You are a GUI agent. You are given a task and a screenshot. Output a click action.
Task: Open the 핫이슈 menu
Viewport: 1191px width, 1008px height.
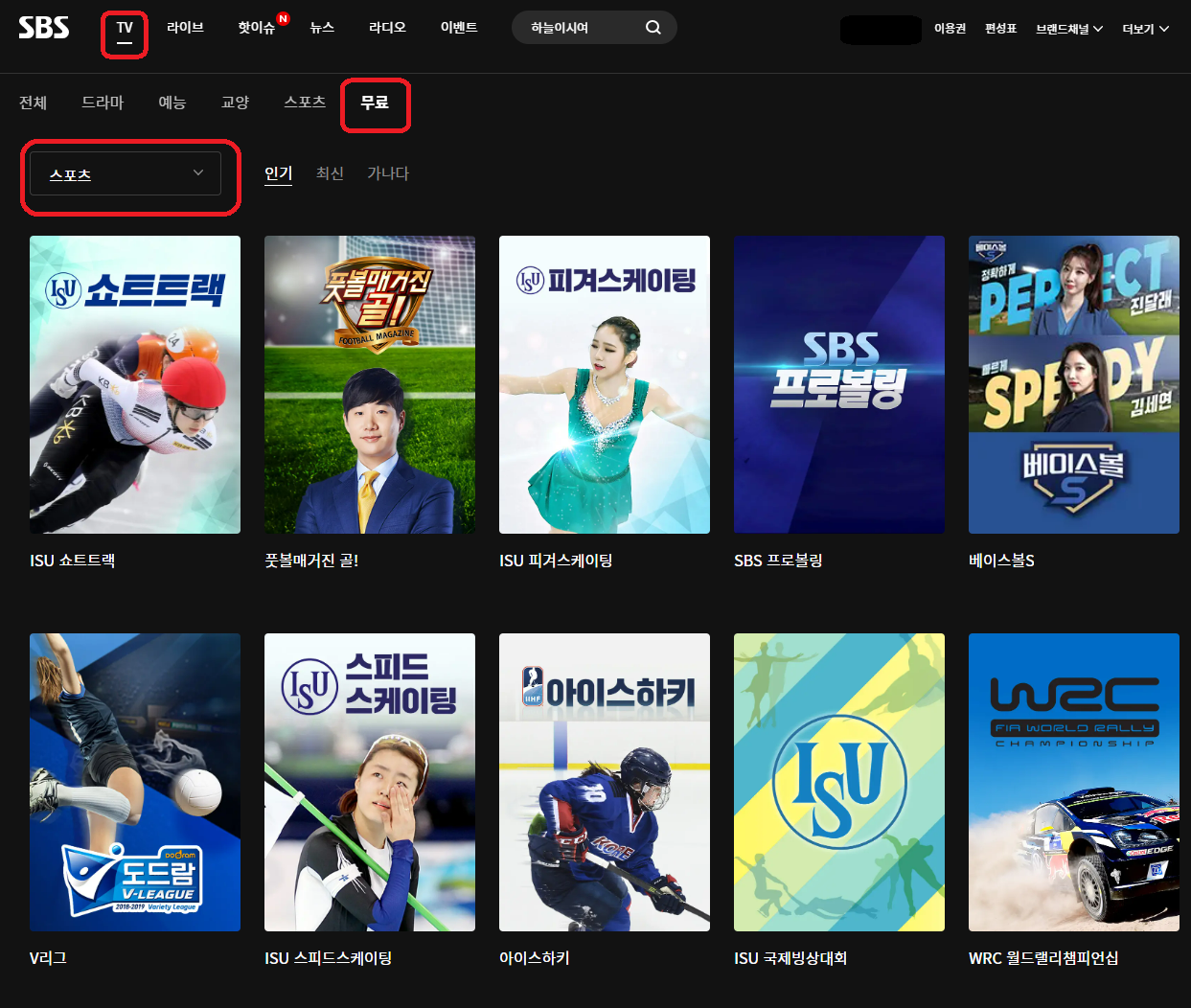pyautogui.click(x=257, y=28)
